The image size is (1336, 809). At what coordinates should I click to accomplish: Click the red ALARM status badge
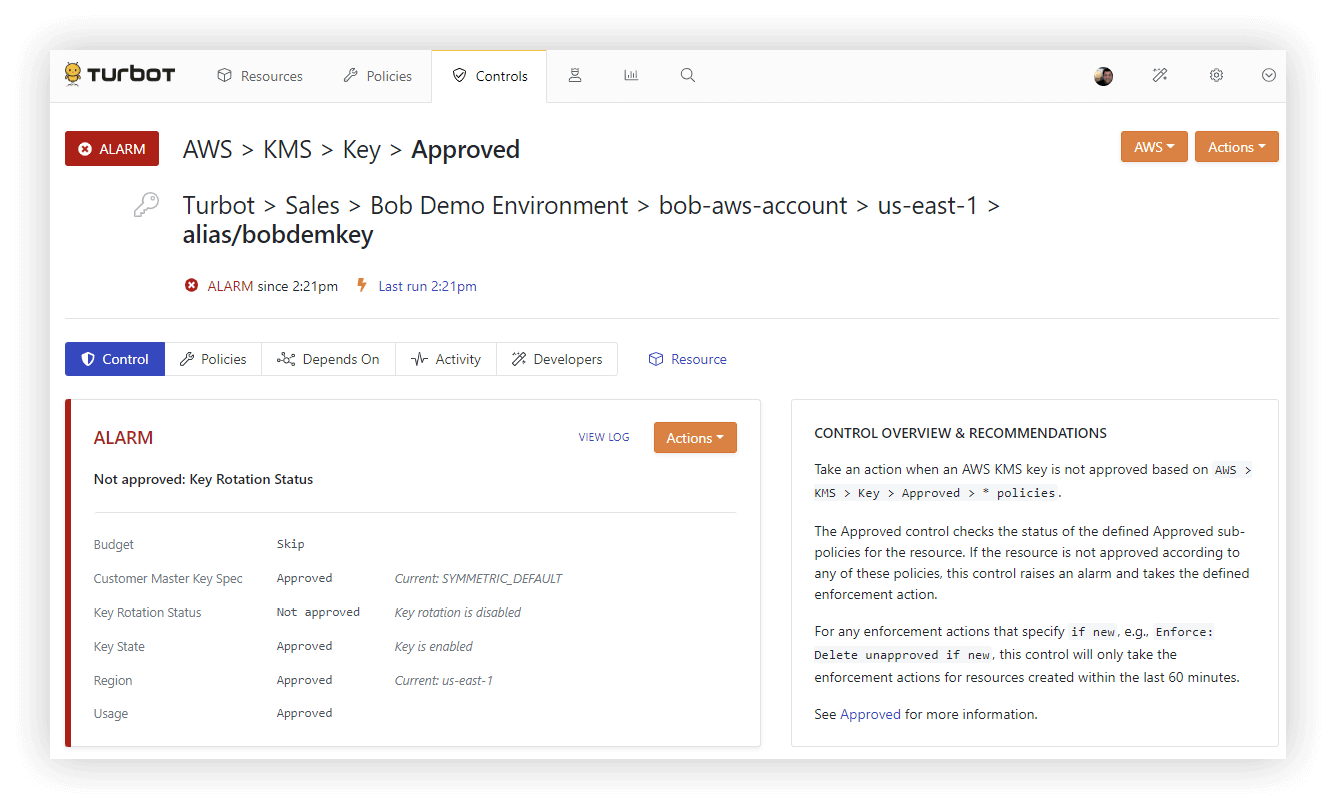112,149
